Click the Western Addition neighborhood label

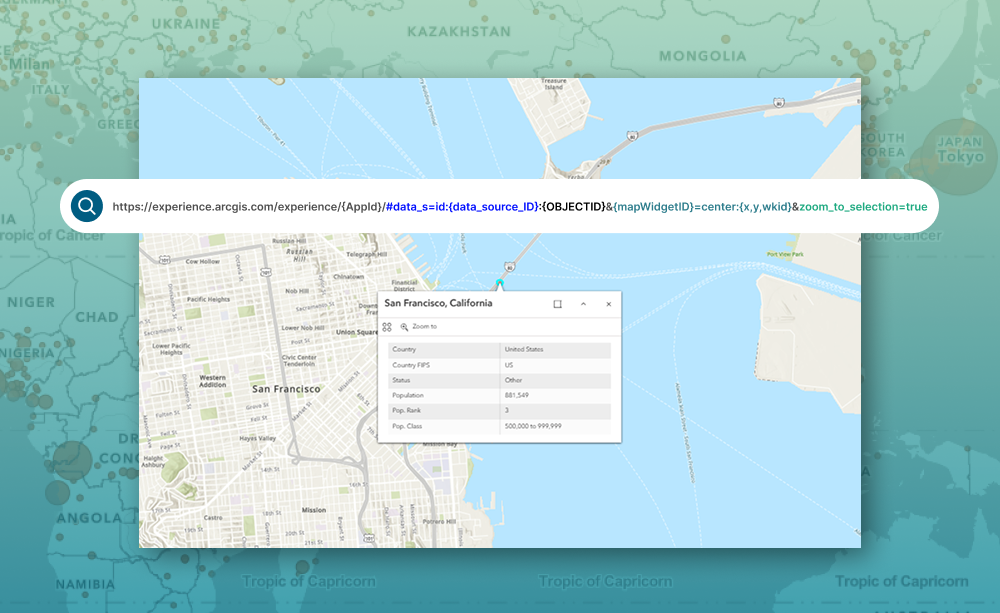[212, 381]
